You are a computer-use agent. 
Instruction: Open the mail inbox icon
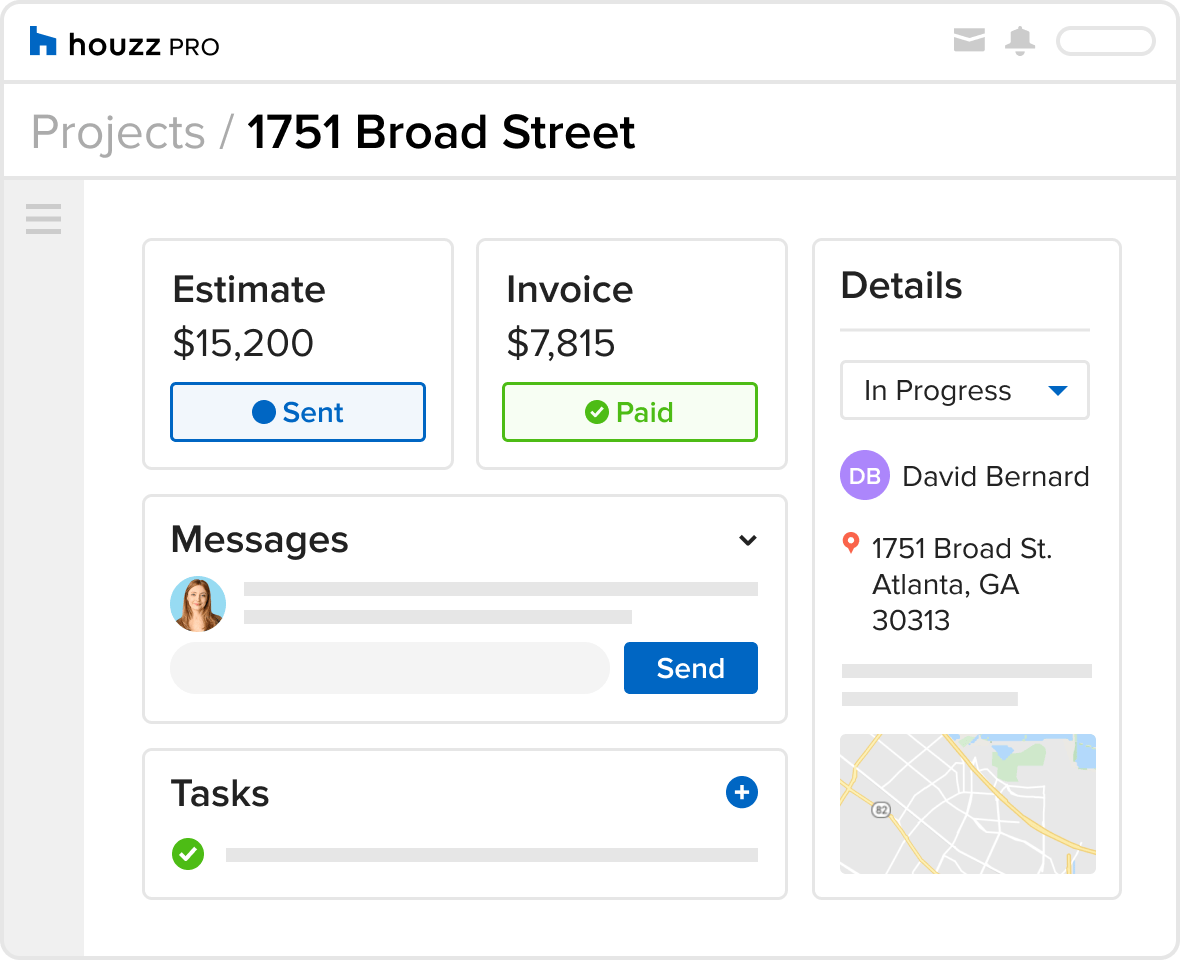(x=969, y=41)
